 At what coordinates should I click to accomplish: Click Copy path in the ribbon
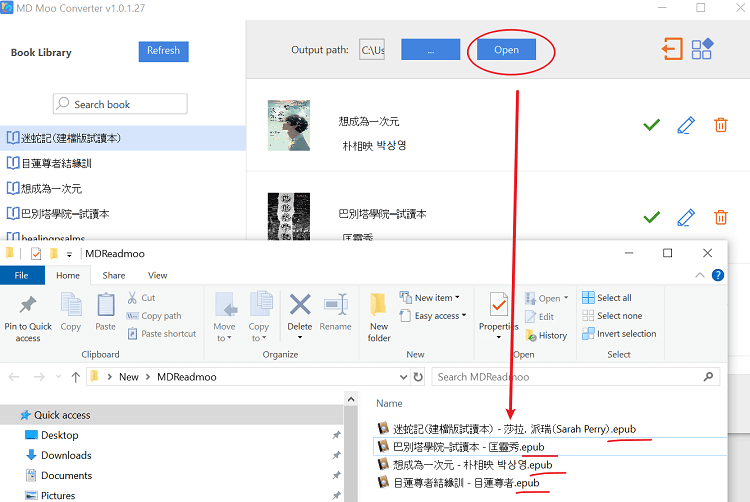pyautogui.click(x=154, y=316)
